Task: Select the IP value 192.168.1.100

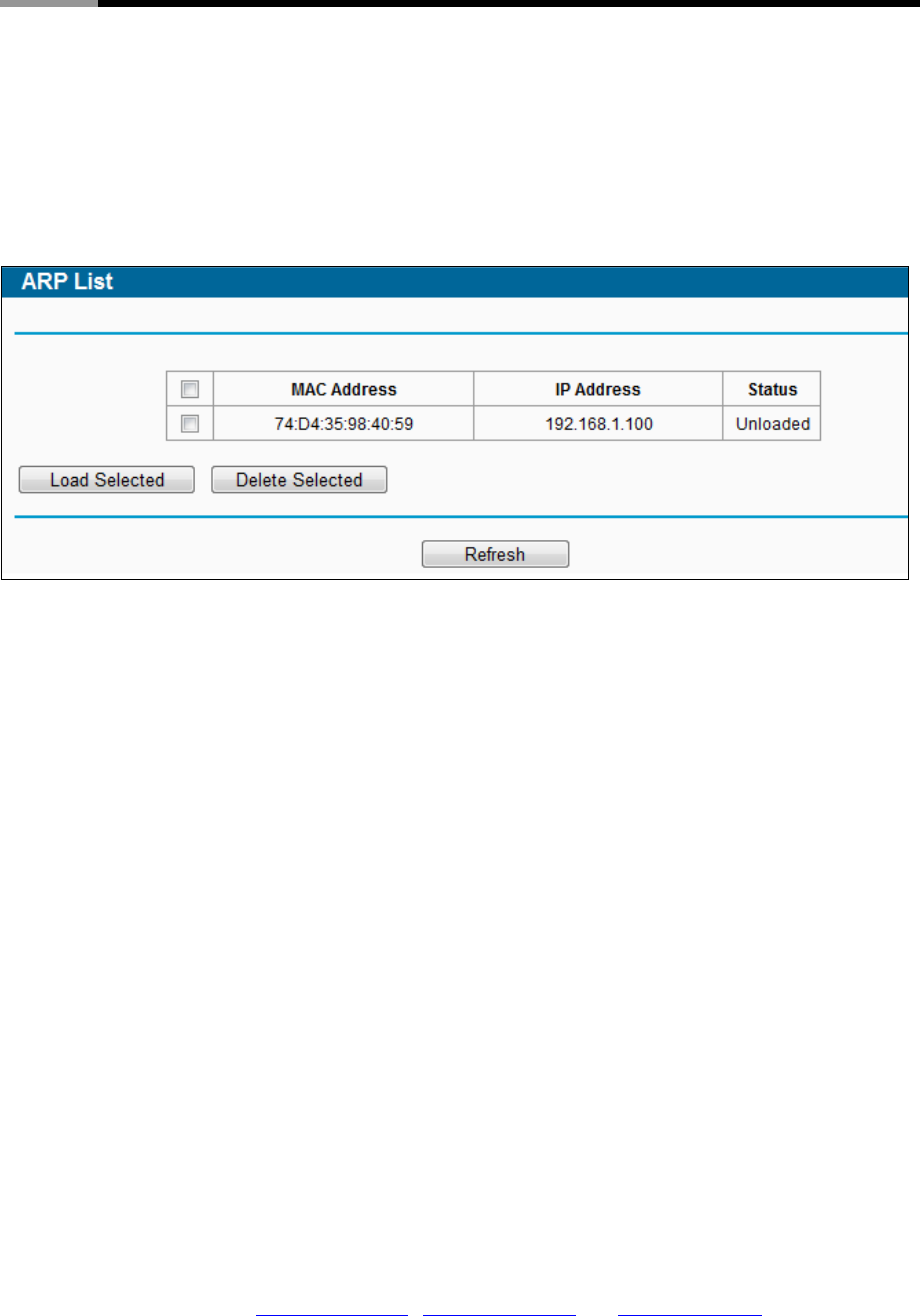Action: (x=599, y=424)
